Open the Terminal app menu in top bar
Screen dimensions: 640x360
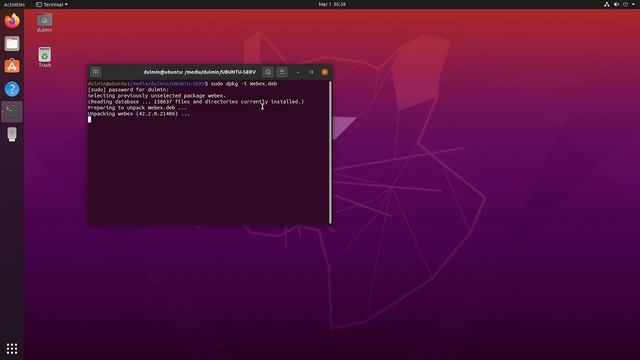[x=52, y=4]
